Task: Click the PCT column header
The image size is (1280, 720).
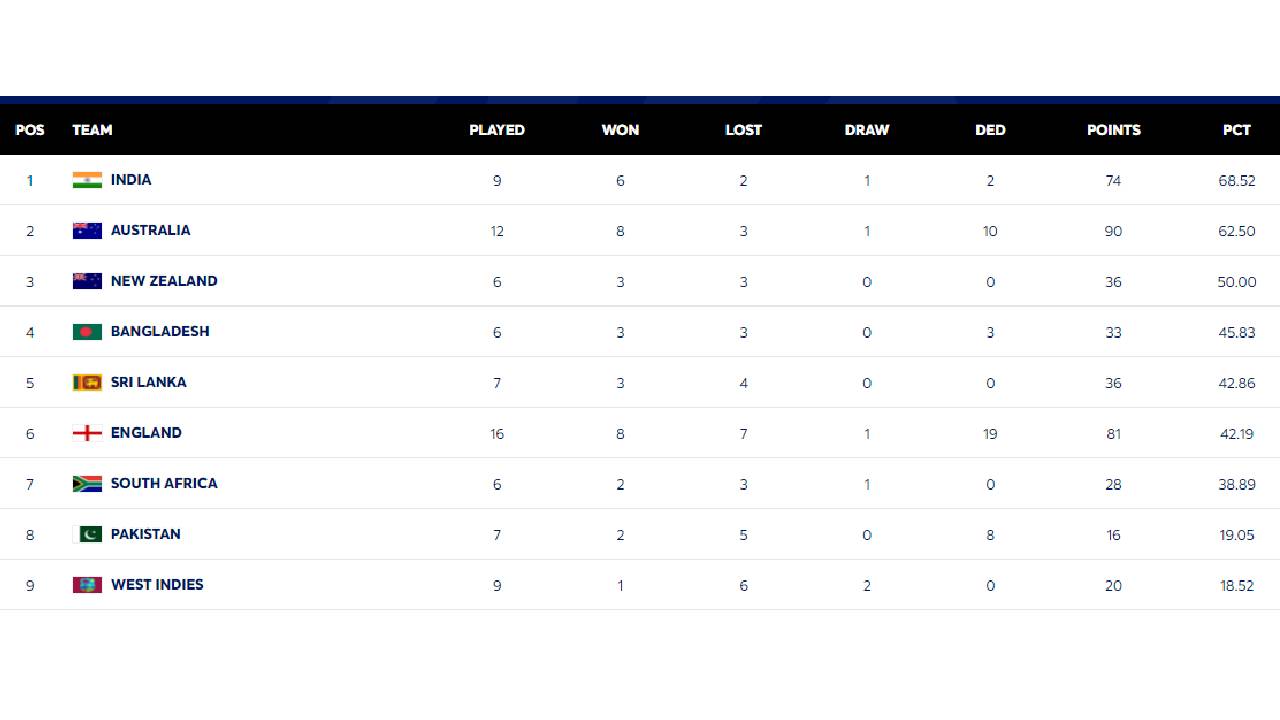Action: coord(1237,130)
